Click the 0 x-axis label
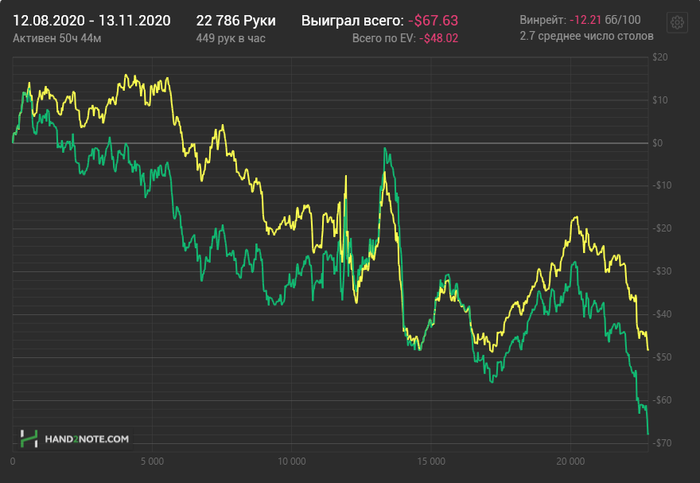This screenshot has height=483, width=700. coord(12,461)
